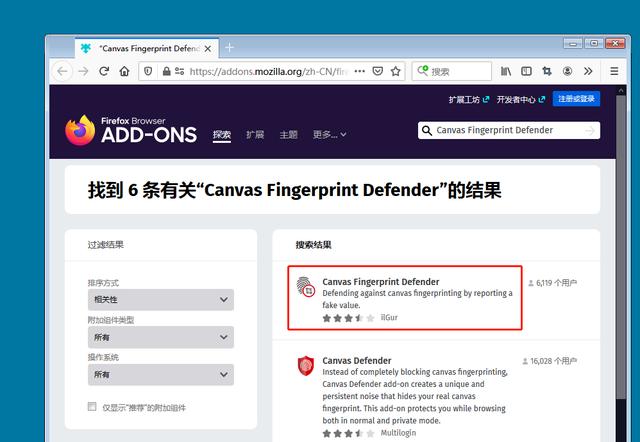Viewport: 640px width, 442px height.
Task: Reload the page with the refresh icon
Action: (104, 71)
